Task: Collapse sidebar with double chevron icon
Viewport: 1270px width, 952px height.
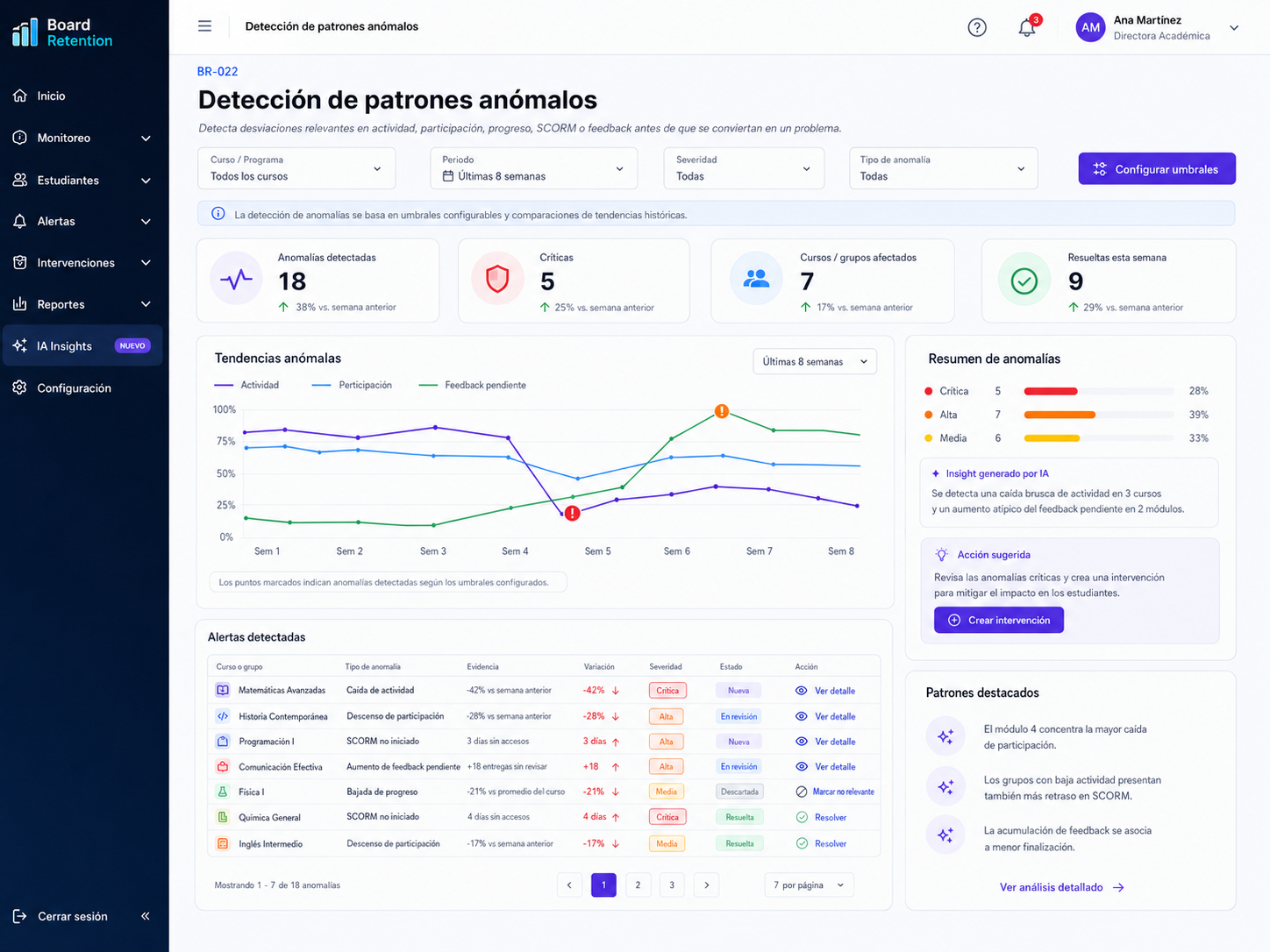Action: click(x=146, y=916)
